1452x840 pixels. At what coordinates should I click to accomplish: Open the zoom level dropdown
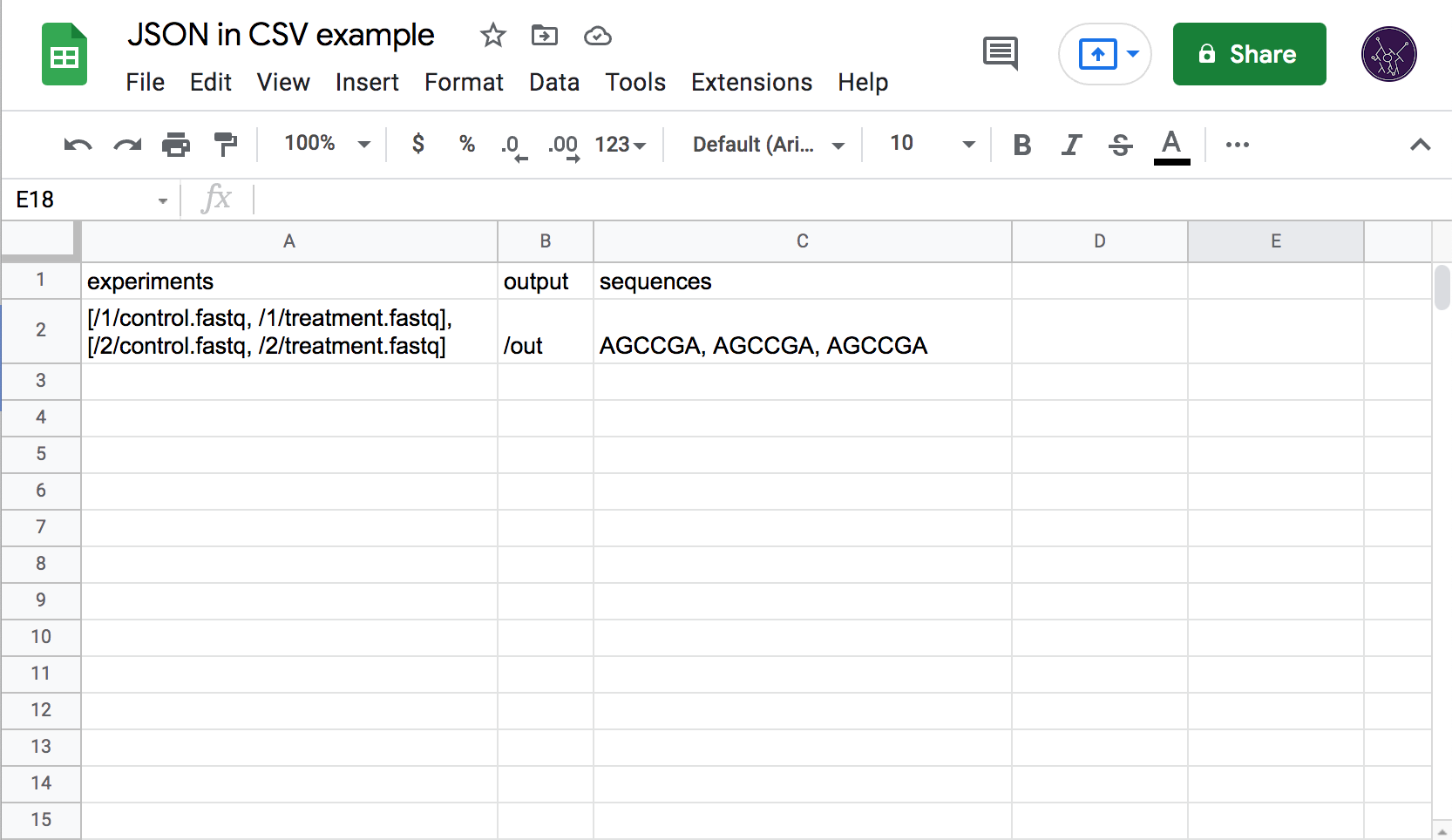click(x=322, y=144)
